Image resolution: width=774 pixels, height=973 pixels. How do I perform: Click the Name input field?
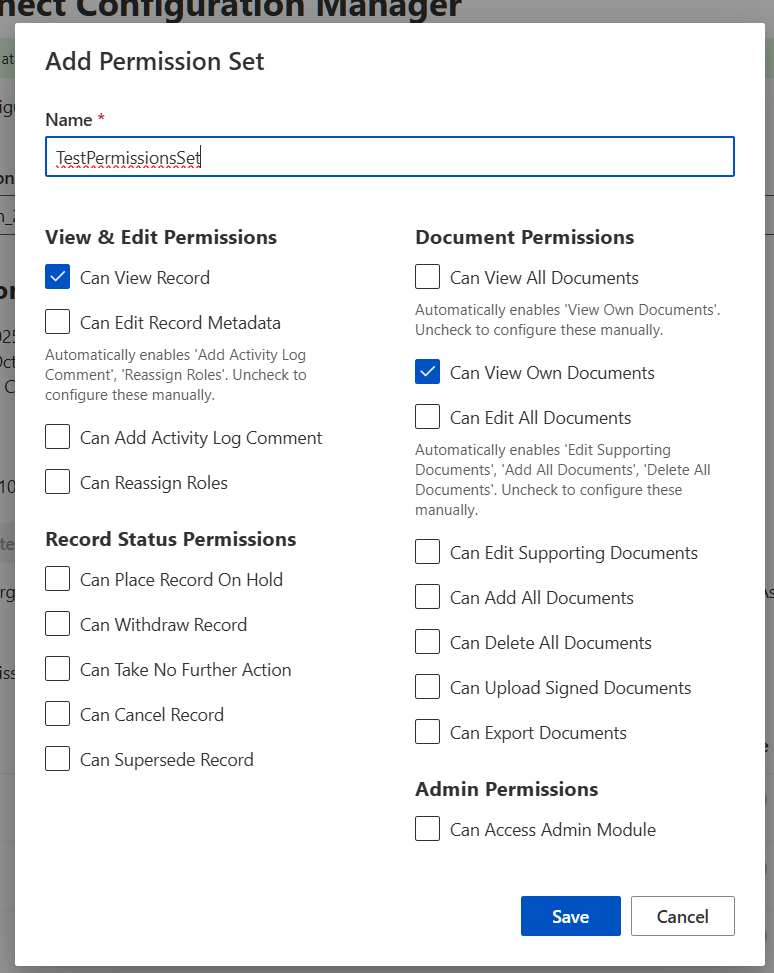[x=390, y=157]
